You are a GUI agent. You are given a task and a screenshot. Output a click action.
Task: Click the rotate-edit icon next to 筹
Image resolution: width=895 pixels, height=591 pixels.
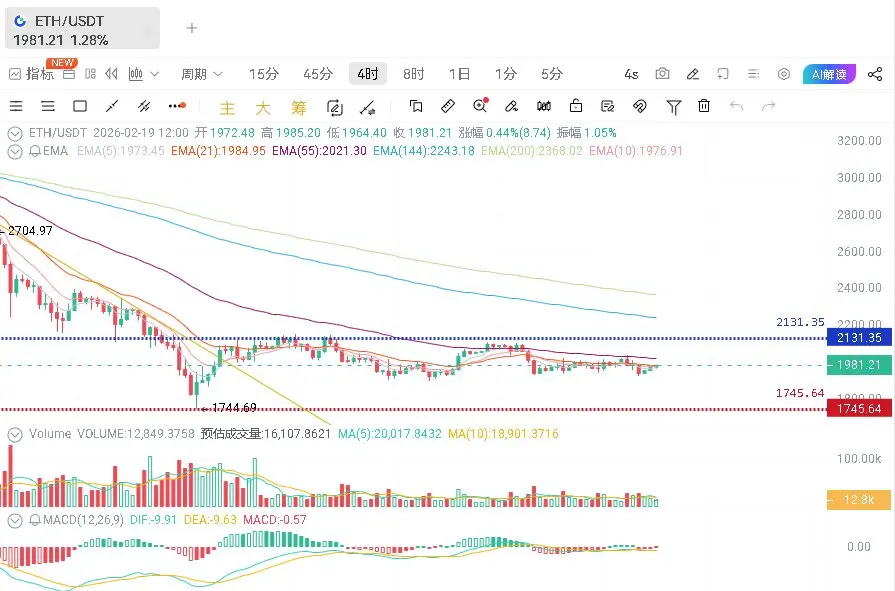pyautogui.click(x=334, y=107)
